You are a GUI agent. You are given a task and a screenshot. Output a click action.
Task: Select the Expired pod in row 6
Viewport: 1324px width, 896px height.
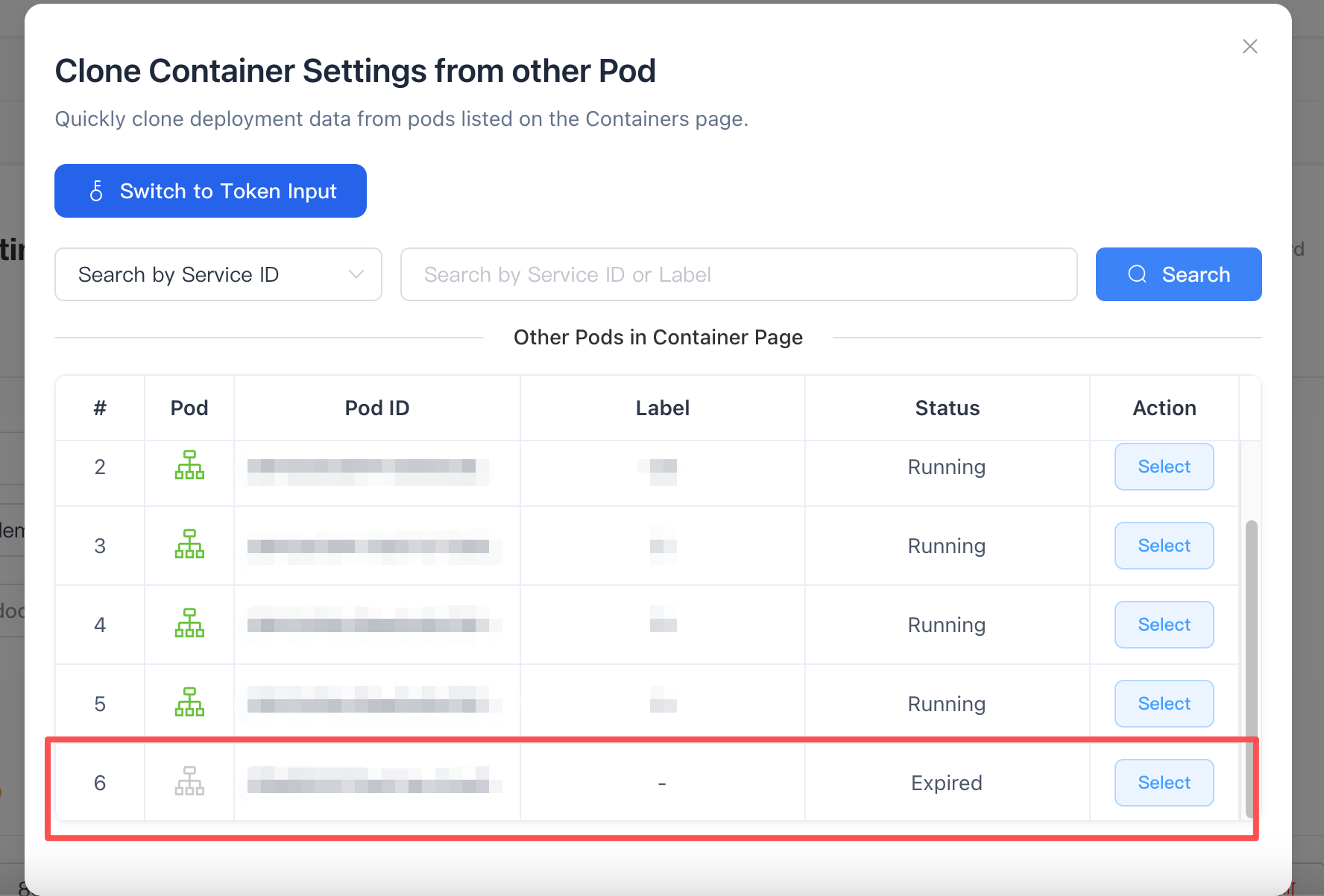(1164, 783)
